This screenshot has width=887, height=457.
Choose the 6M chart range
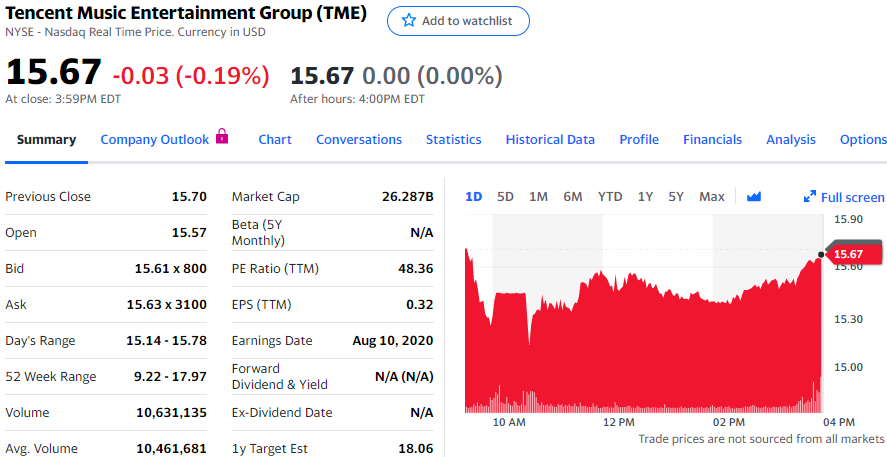(572, 197)
